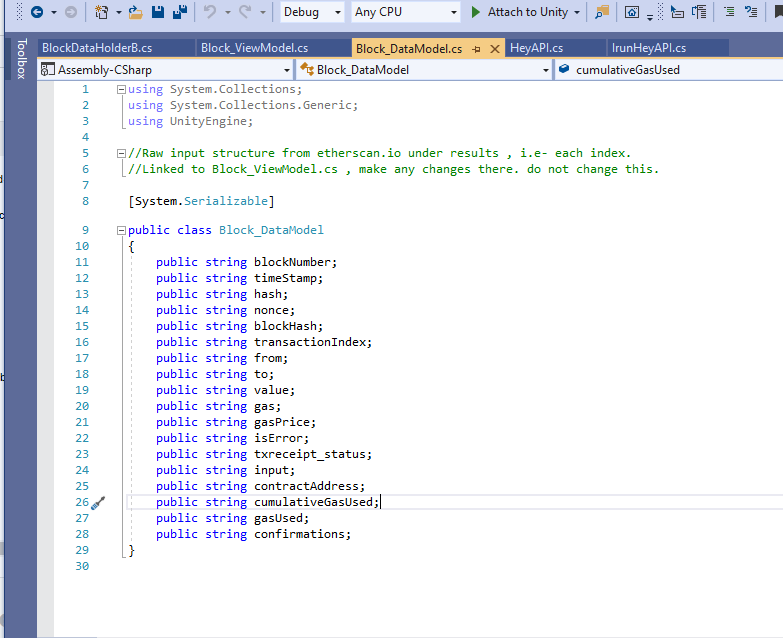Collapse the using directives block

[x=121, y=89]
